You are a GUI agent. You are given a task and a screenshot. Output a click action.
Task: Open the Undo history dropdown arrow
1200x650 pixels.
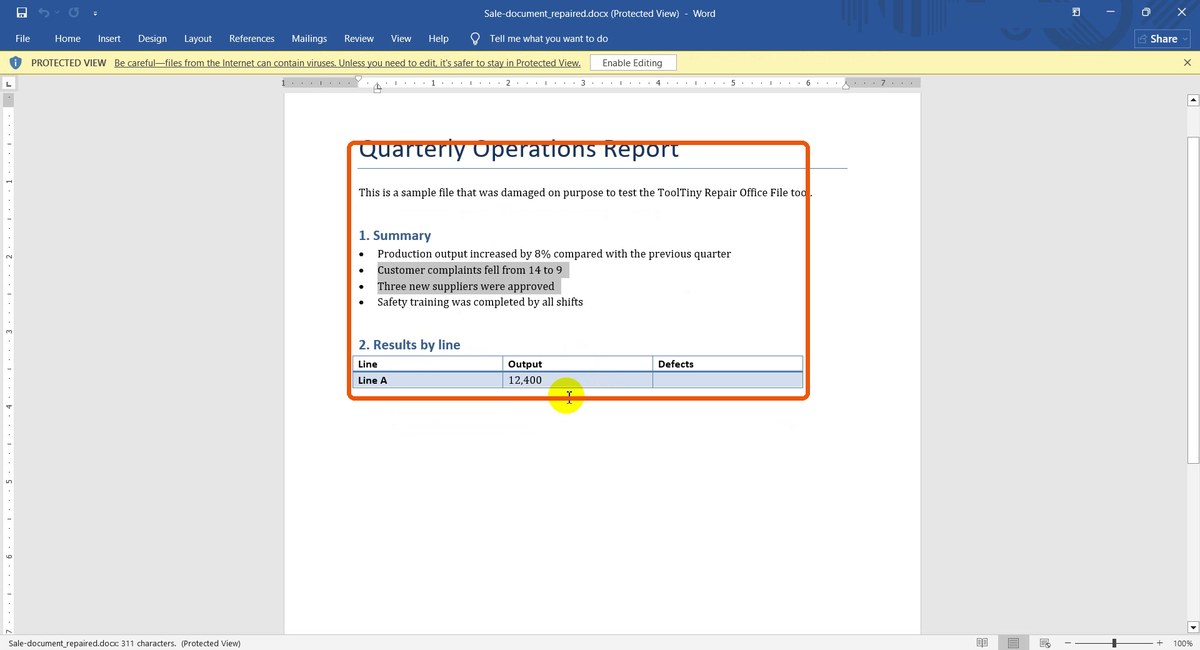pos(56,13)
